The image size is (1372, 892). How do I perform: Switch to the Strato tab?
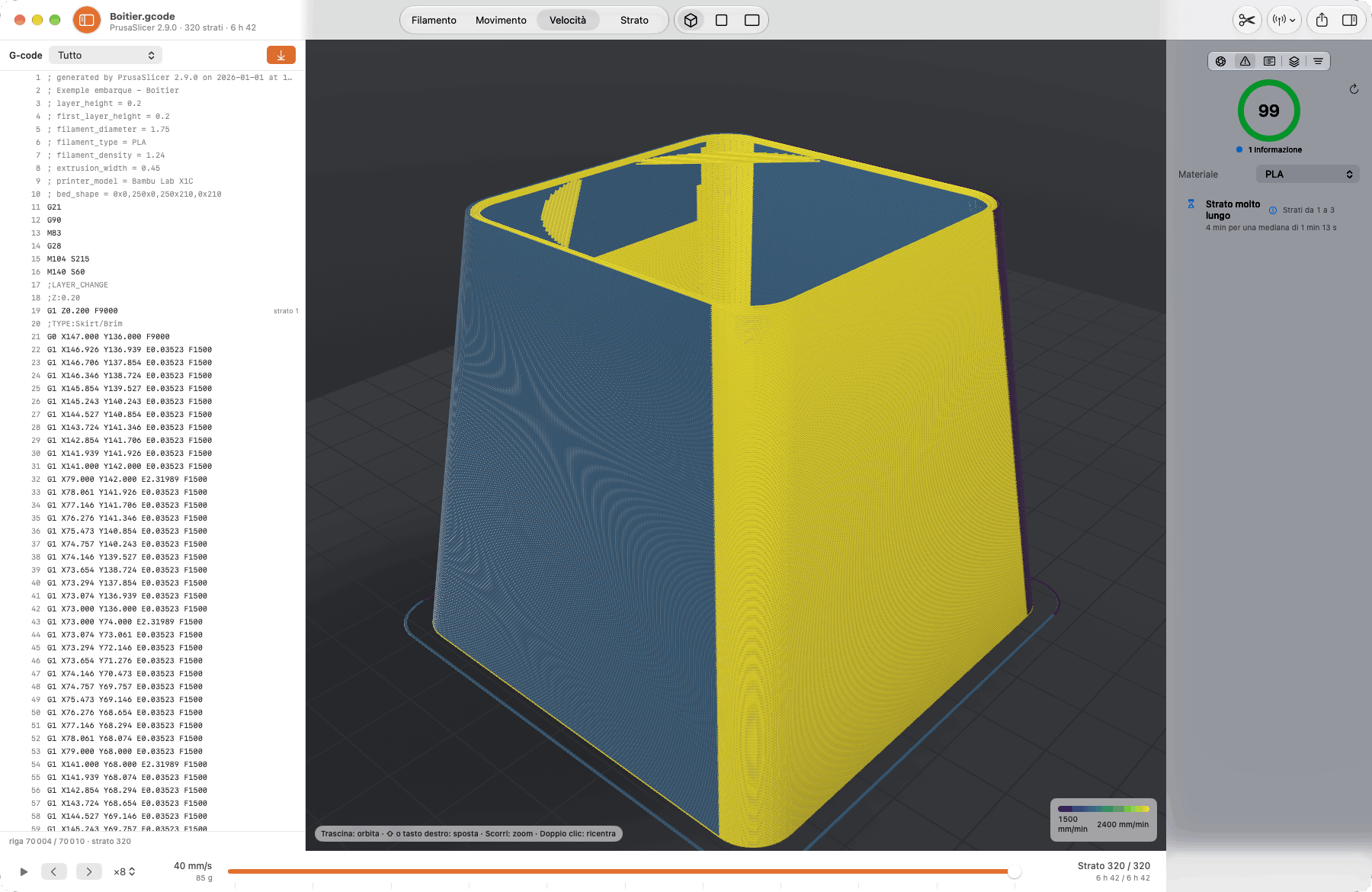[x=634, y=20]
